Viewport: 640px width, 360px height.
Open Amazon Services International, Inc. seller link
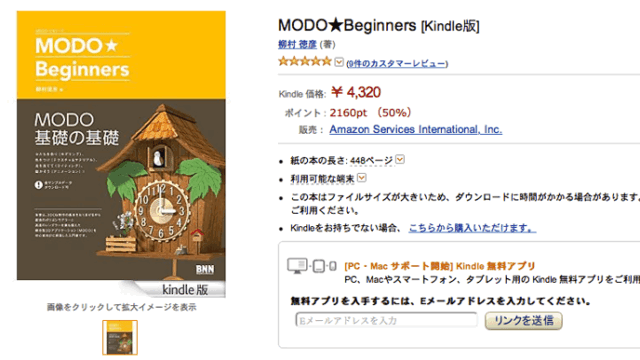pos(416,129)
